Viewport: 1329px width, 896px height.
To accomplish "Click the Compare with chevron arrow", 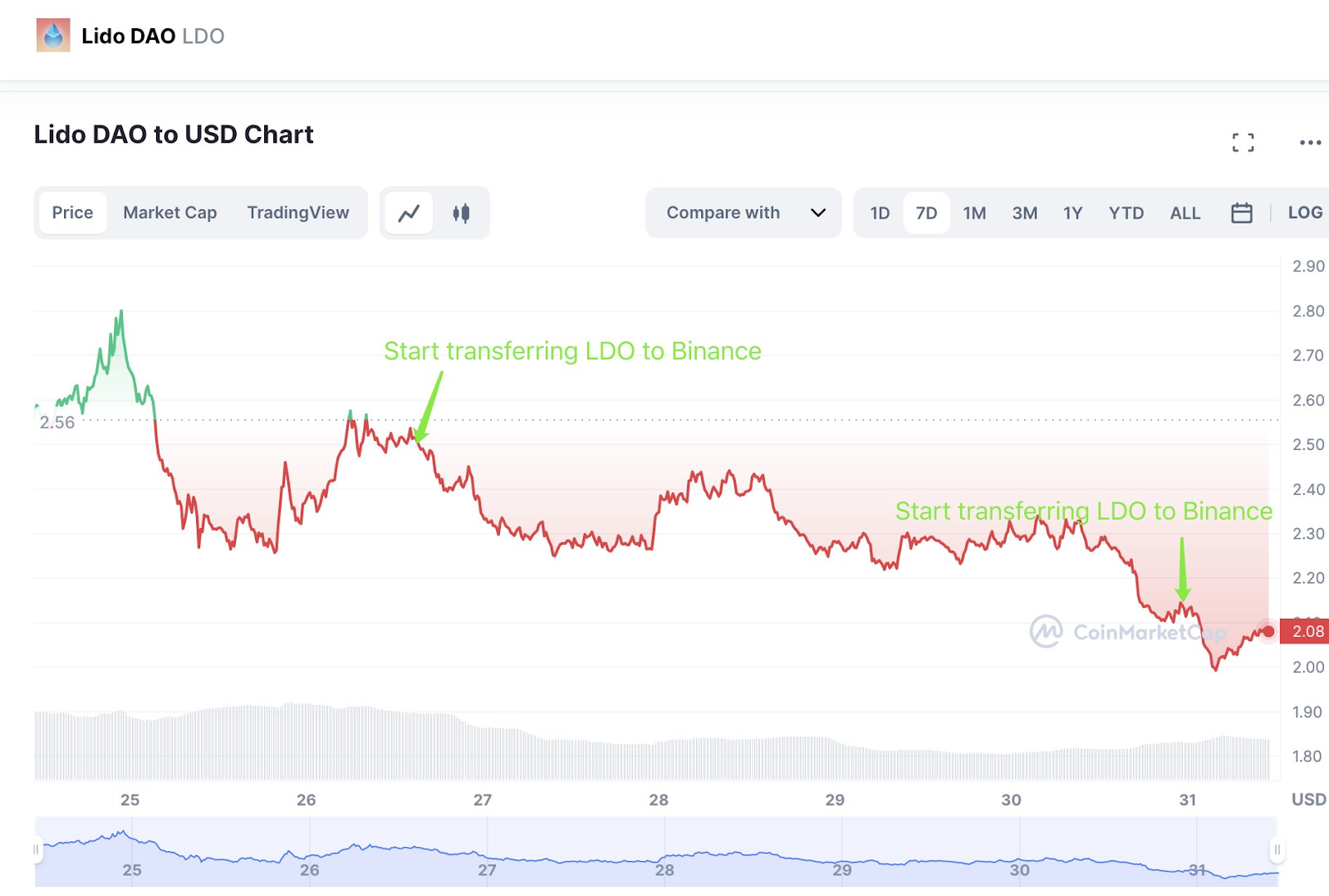I will pos(818,213).
